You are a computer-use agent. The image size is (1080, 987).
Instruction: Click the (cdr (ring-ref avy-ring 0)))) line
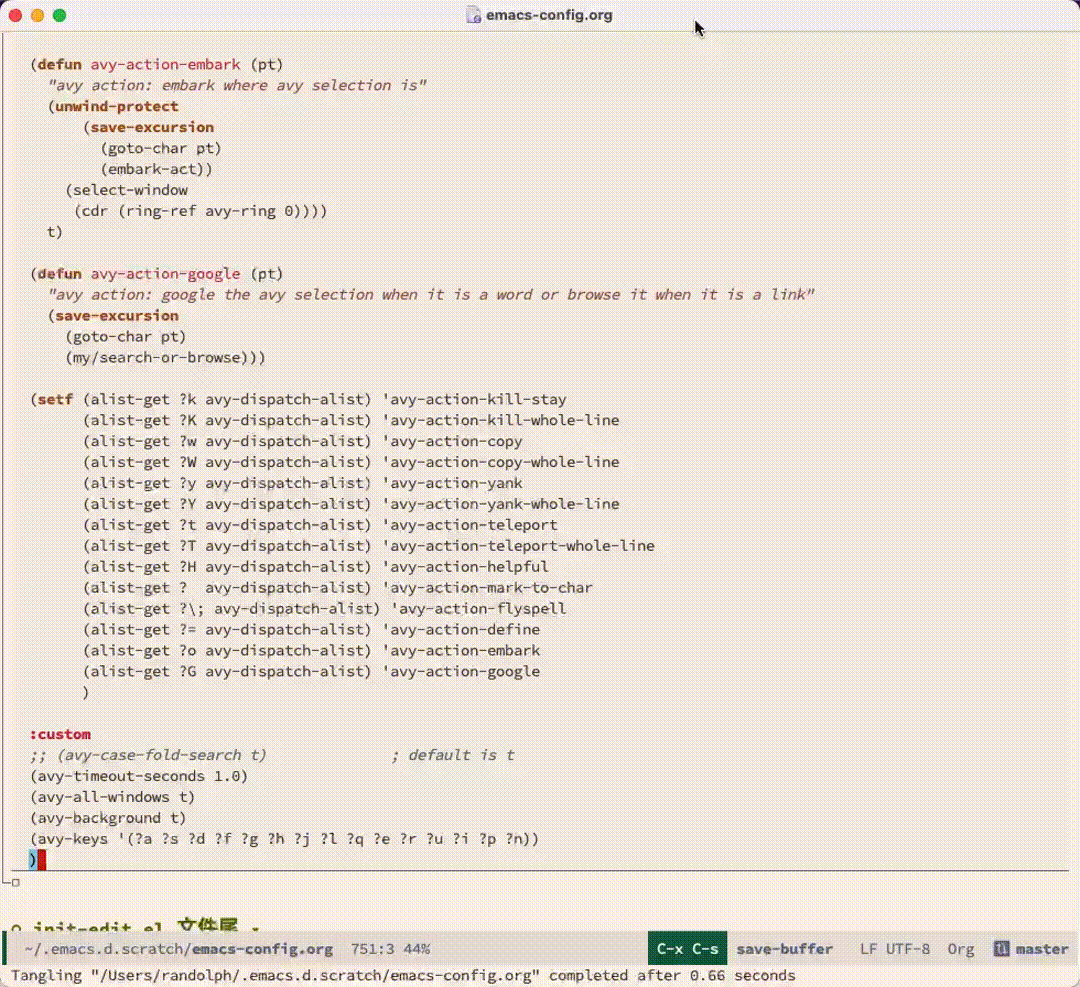(200, 211)
